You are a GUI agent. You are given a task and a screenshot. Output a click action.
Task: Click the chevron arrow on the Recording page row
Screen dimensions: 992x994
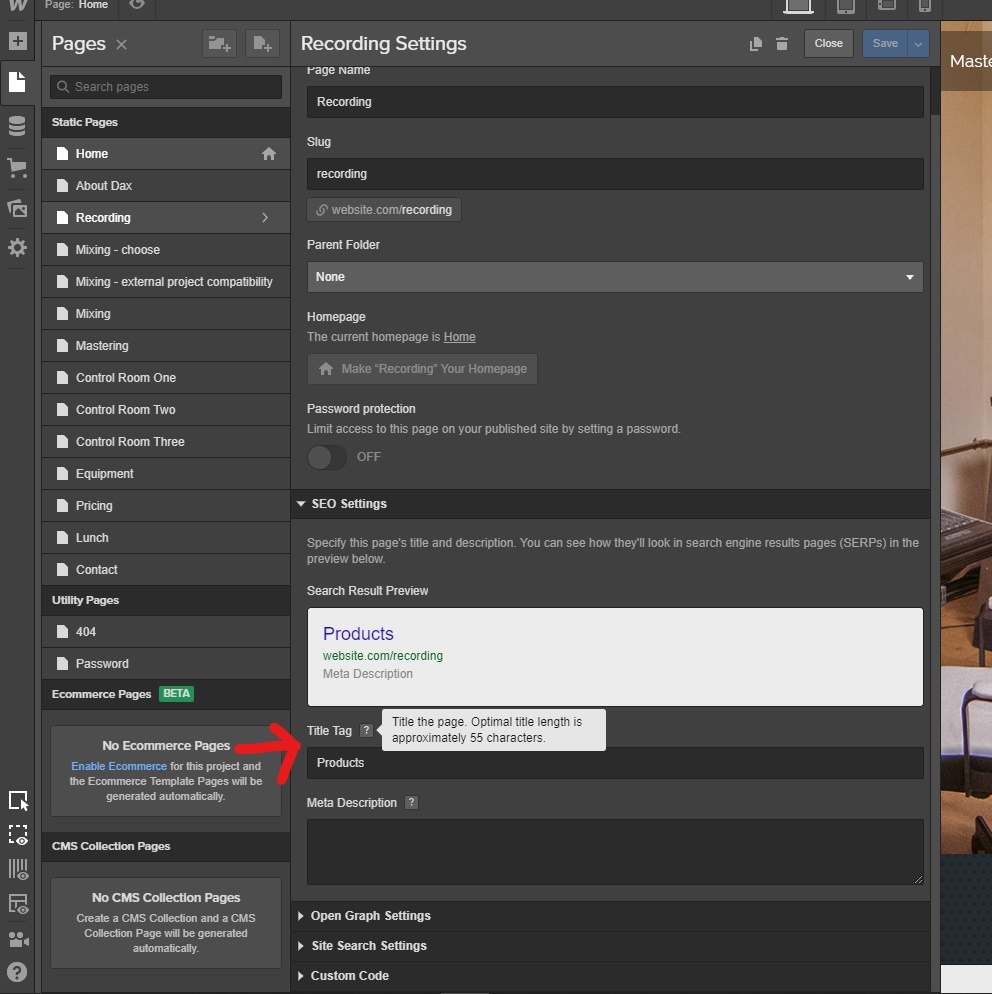pos(265,217)
